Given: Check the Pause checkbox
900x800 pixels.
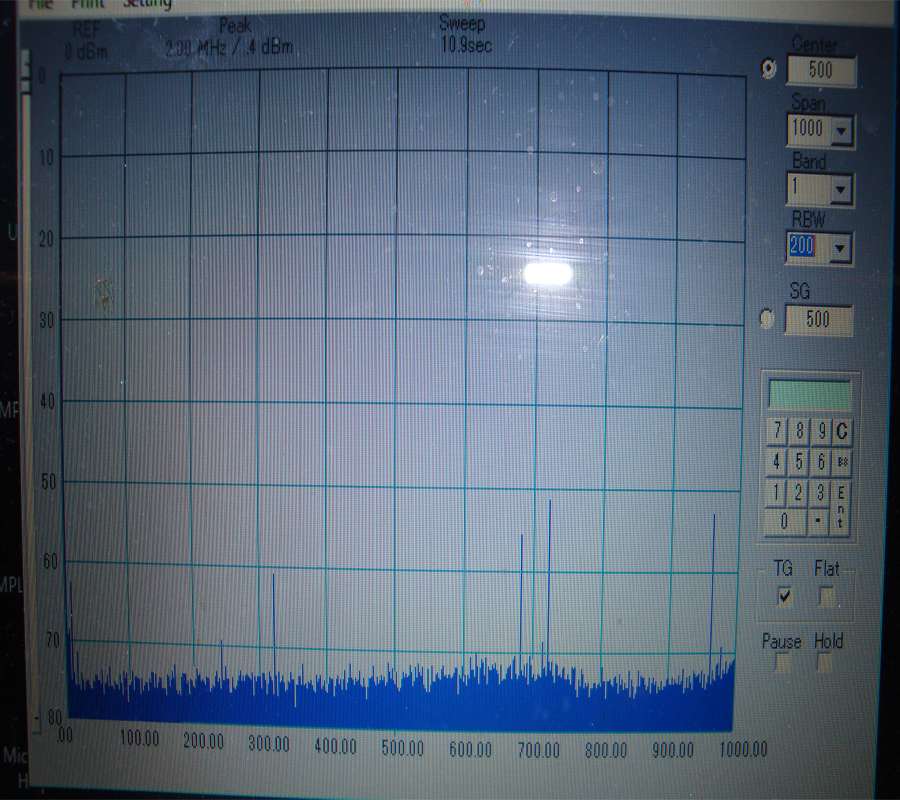Looking at the screenshot, I should click(782, 663).
